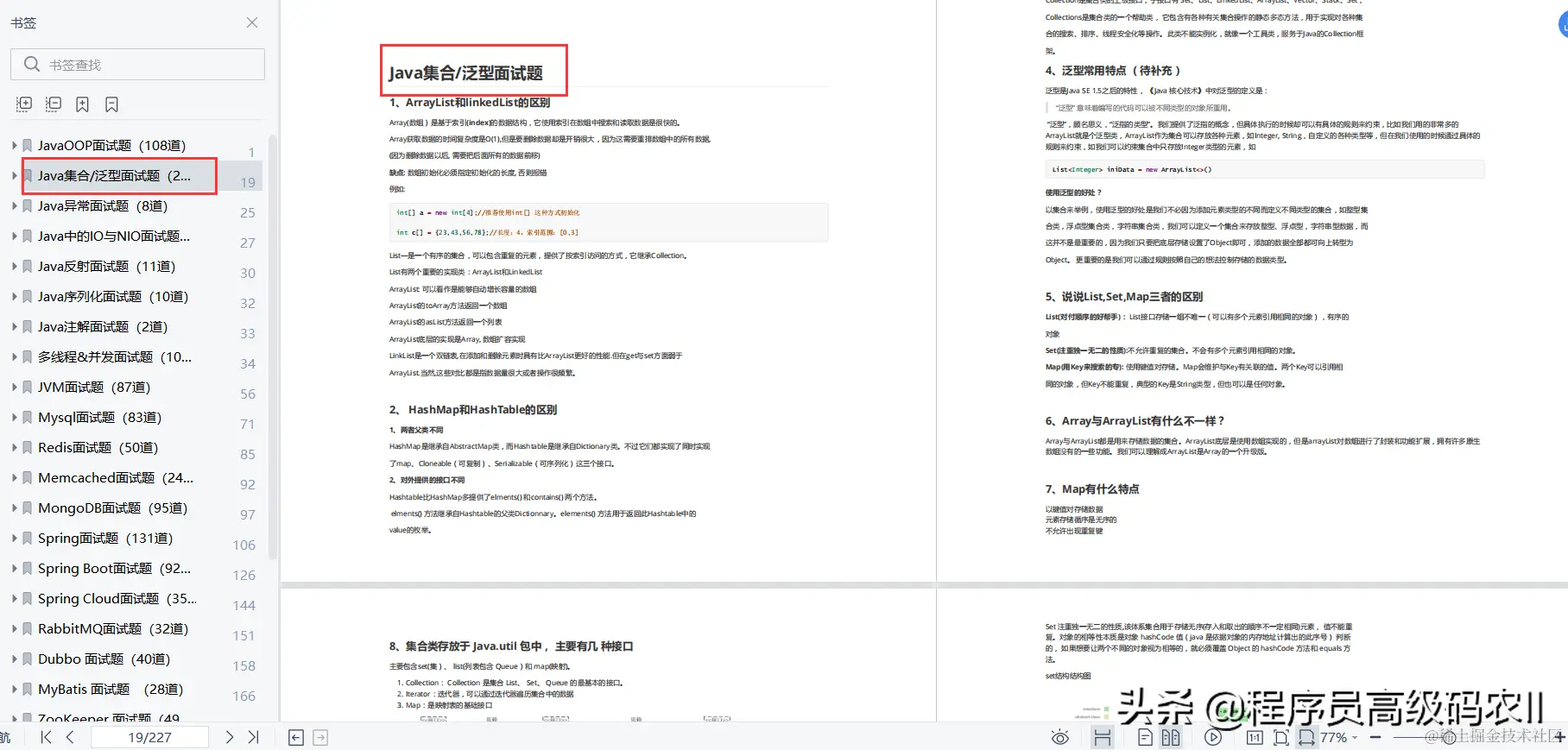Click page number 106 in bookmark list

pyautogui.click(x=244, y=545)
